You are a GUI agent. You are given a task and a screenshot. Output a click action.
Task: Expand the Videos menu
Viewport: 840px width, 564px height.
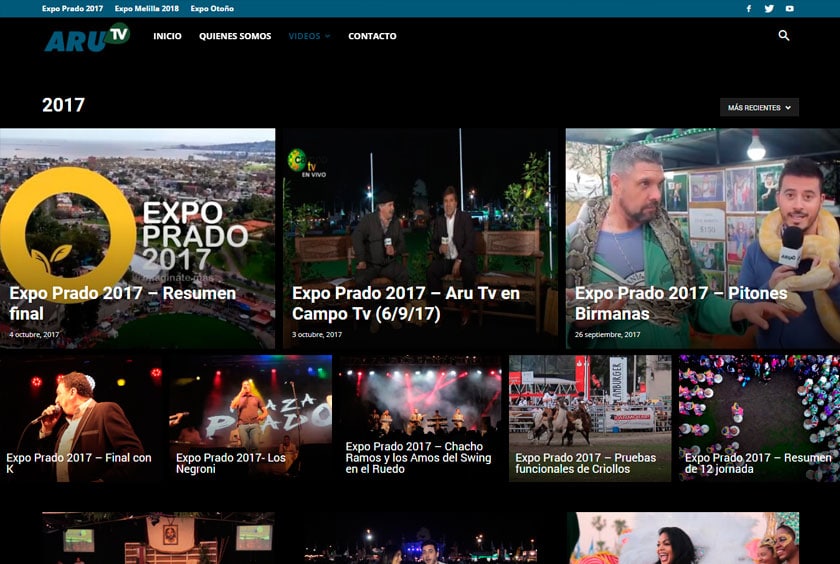click(x=309, y=36)
